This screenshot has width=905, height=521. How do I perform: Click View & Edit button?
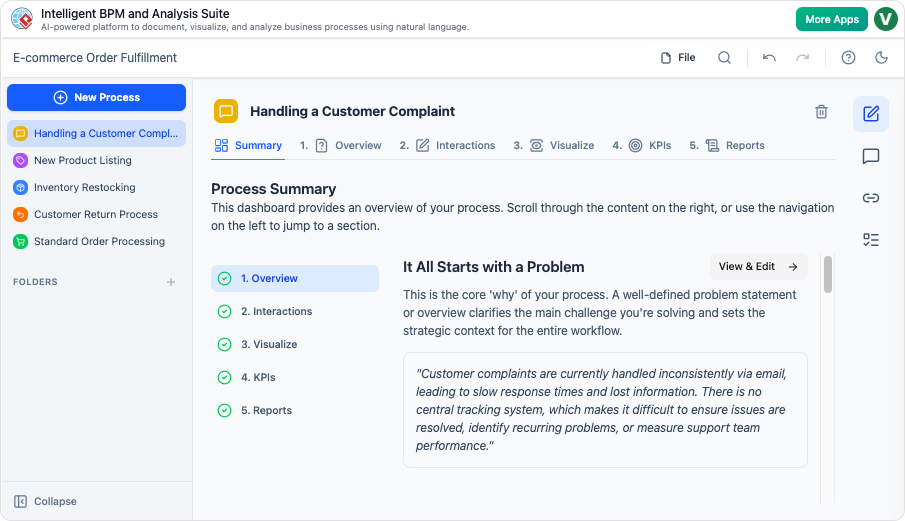758,267
